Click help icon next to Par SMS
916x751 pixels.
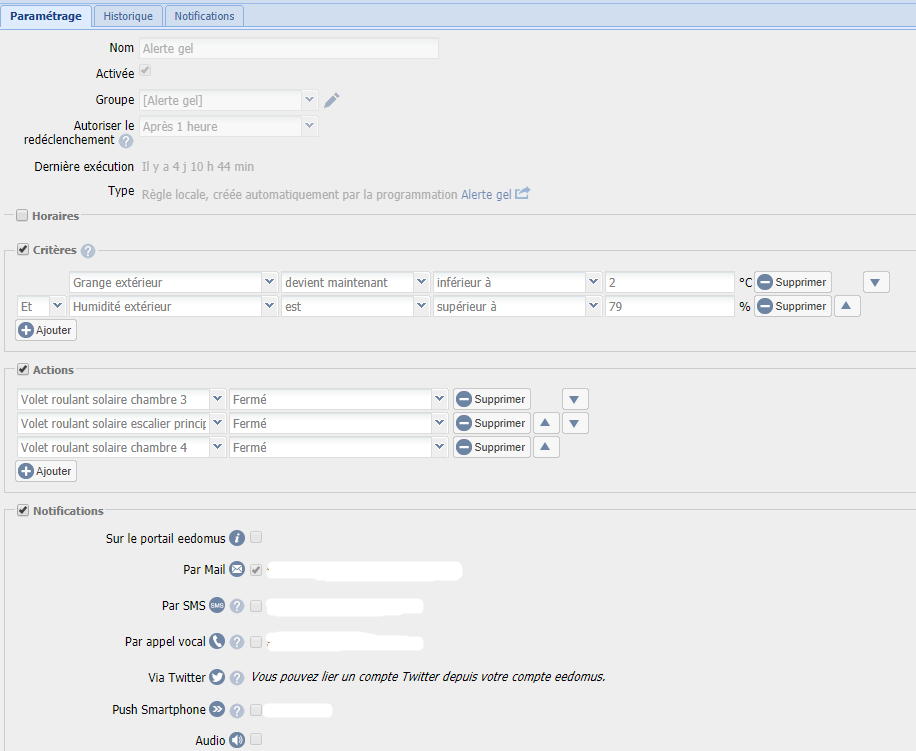237,606
